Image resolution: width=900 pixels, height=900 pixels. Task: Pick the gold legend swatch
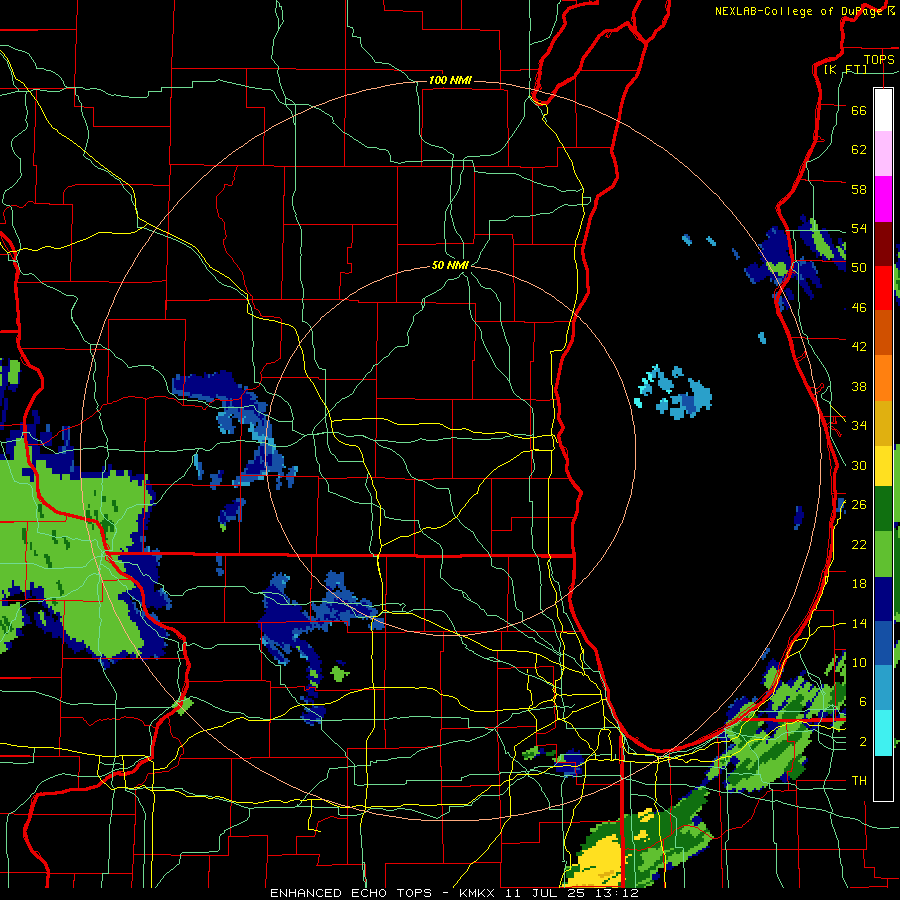click(x=883, y=423)
